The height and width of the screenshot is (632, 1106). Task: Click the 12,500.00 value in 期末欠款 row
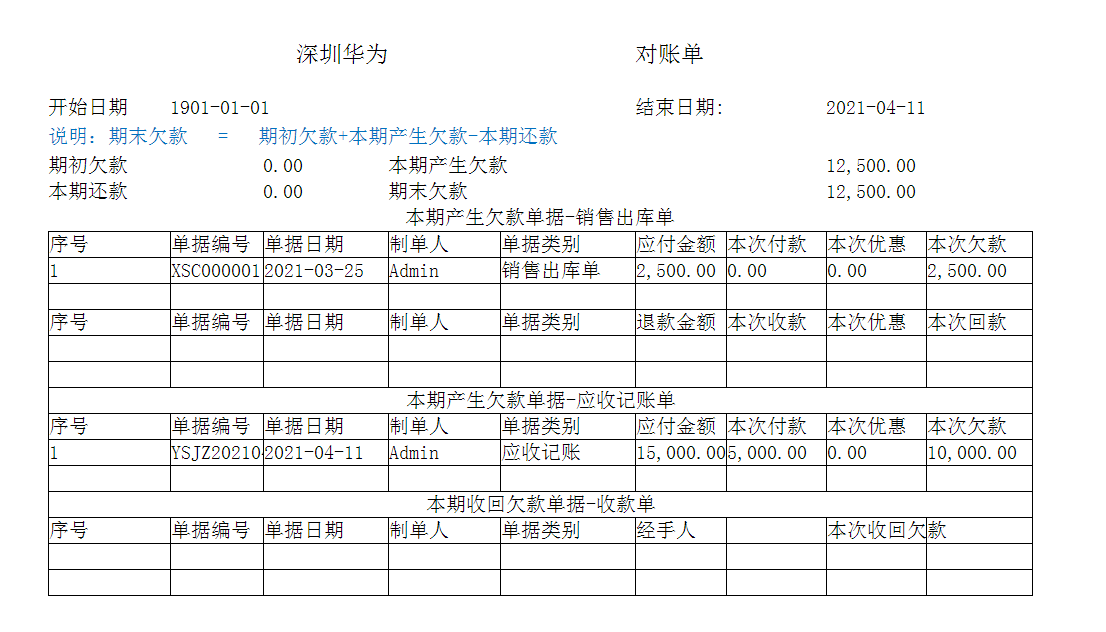tap(871, 192)
